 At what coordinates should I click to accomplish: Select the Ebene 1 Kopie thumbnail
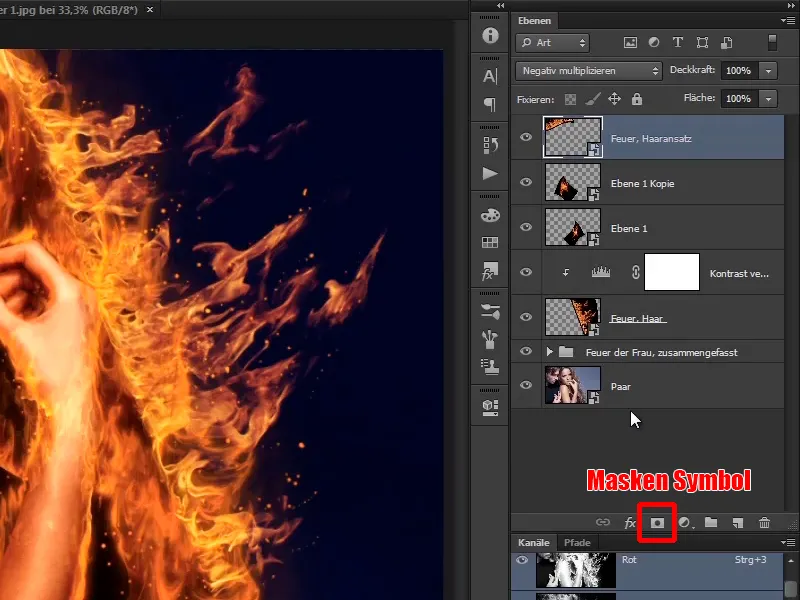(x=572, y=182)
